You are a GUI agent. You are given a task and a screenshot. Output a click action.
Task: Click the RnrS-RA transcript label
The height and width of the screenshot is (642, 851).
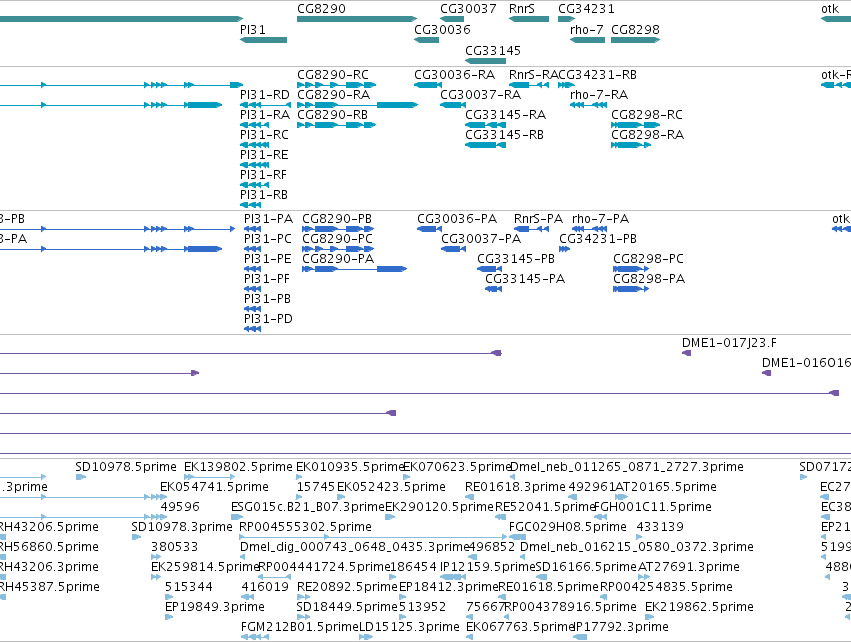533,74
